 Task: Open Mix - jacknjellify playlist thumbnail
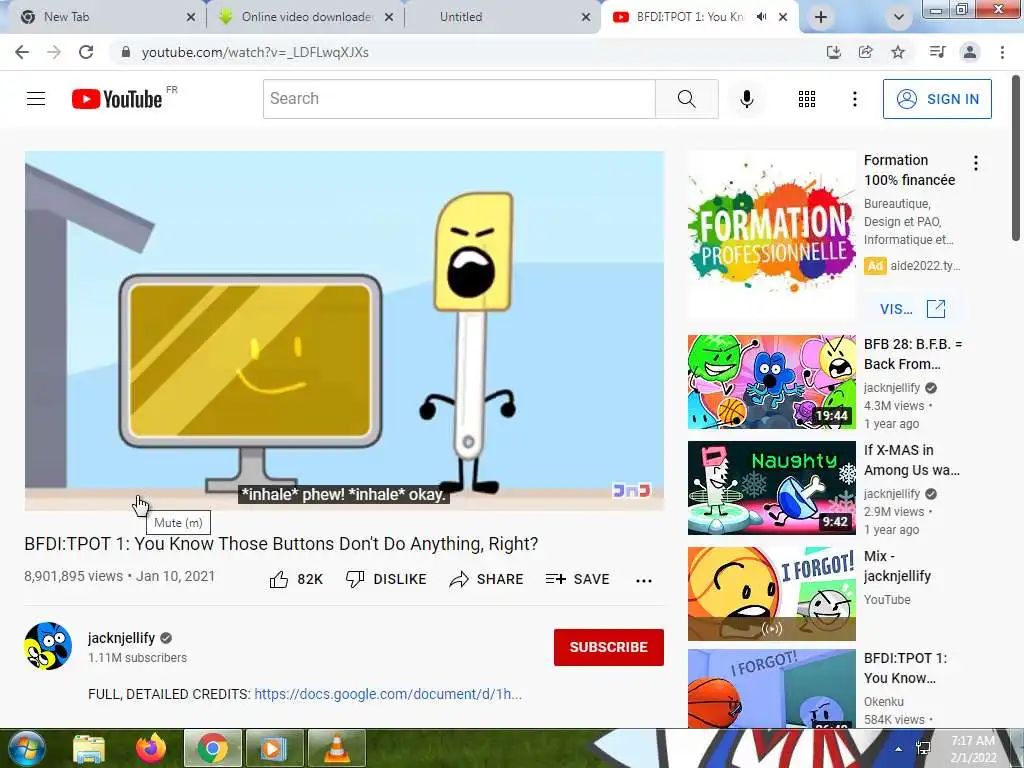tap(771, 594)
